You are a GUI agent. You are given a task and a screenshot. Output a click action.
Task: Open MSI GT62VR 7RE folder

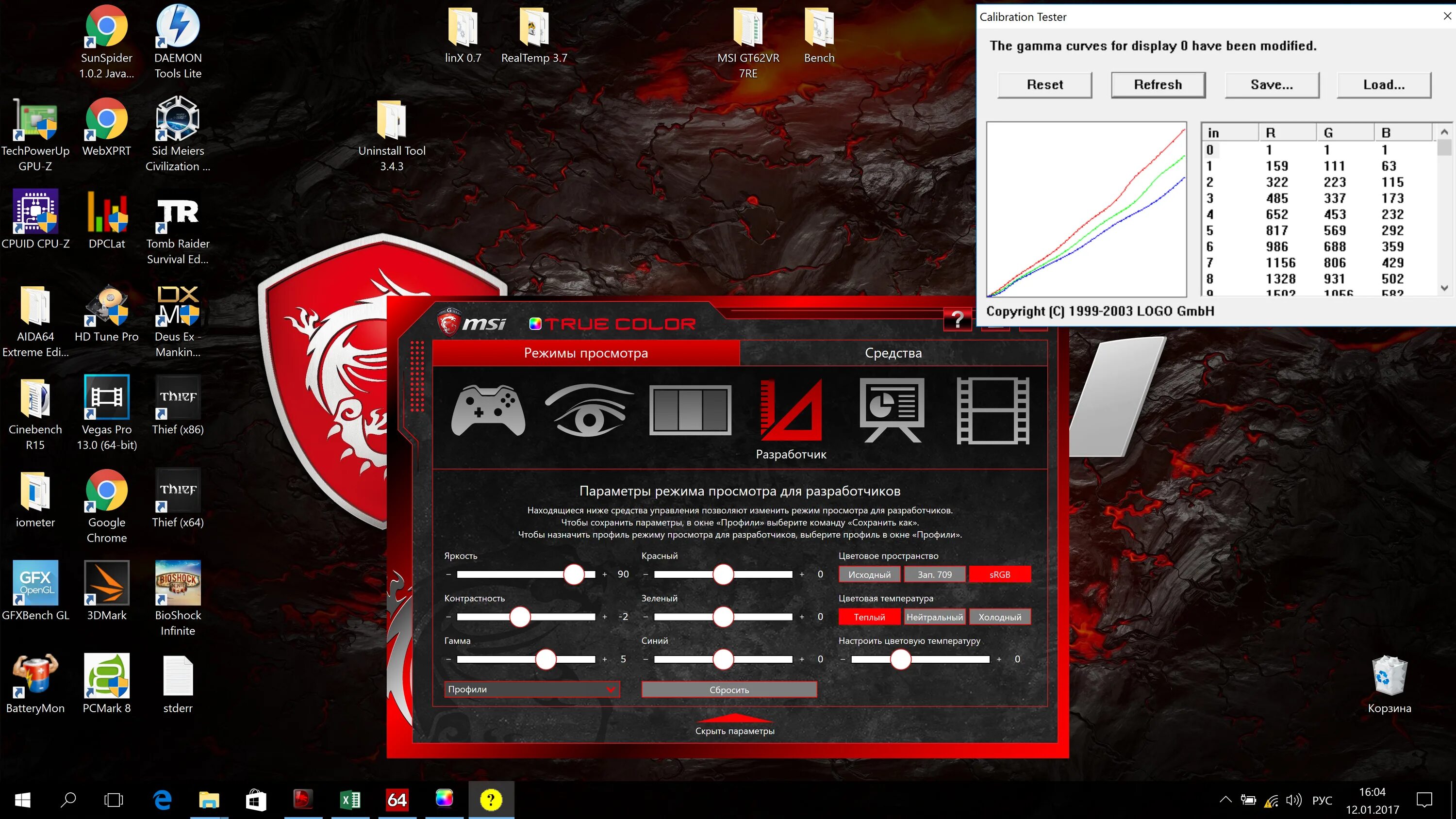pos(748,42)
